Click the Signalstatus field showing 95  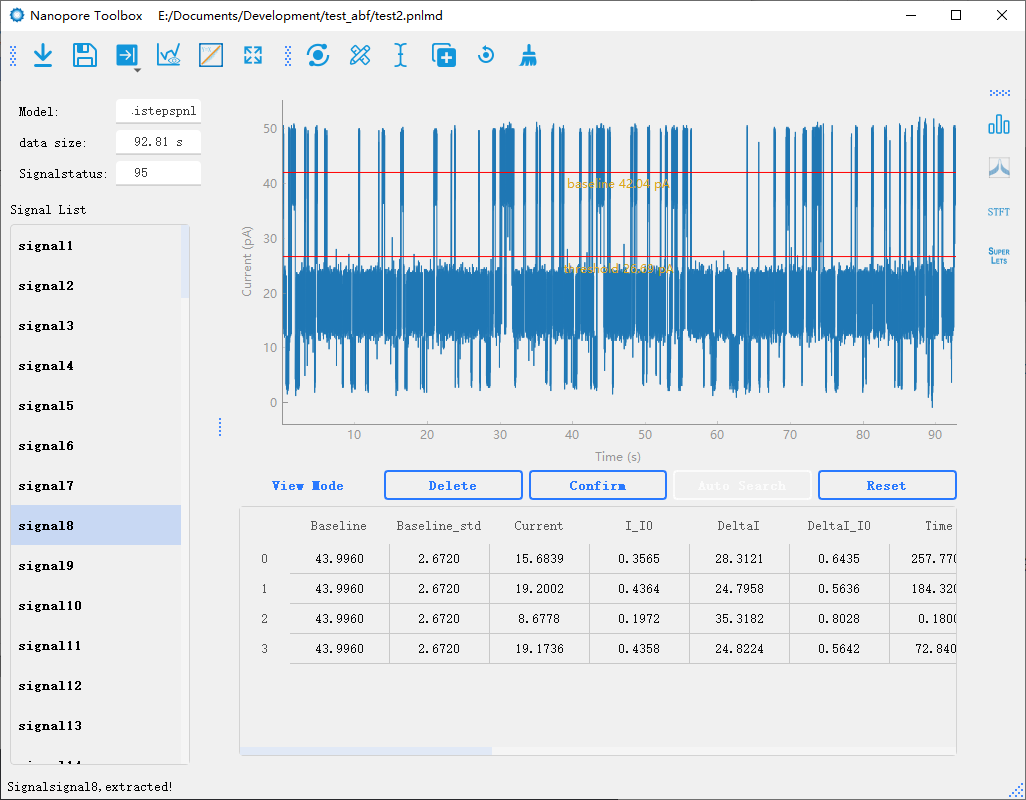[158, 173]
